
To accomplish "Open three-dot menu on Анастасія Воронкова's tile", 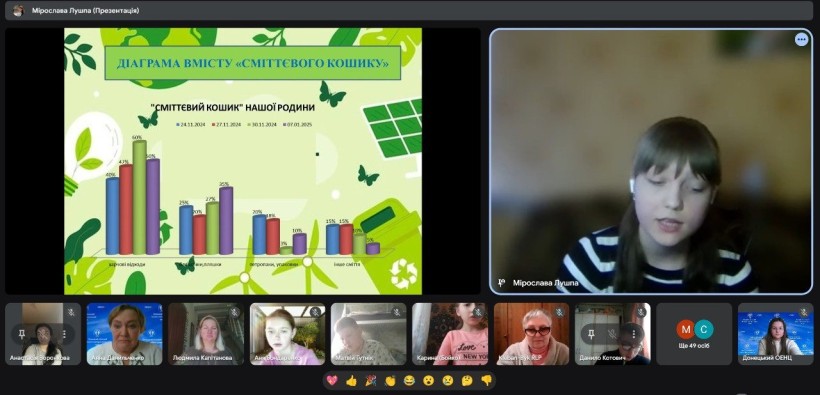I will click(x=63, y=333).
